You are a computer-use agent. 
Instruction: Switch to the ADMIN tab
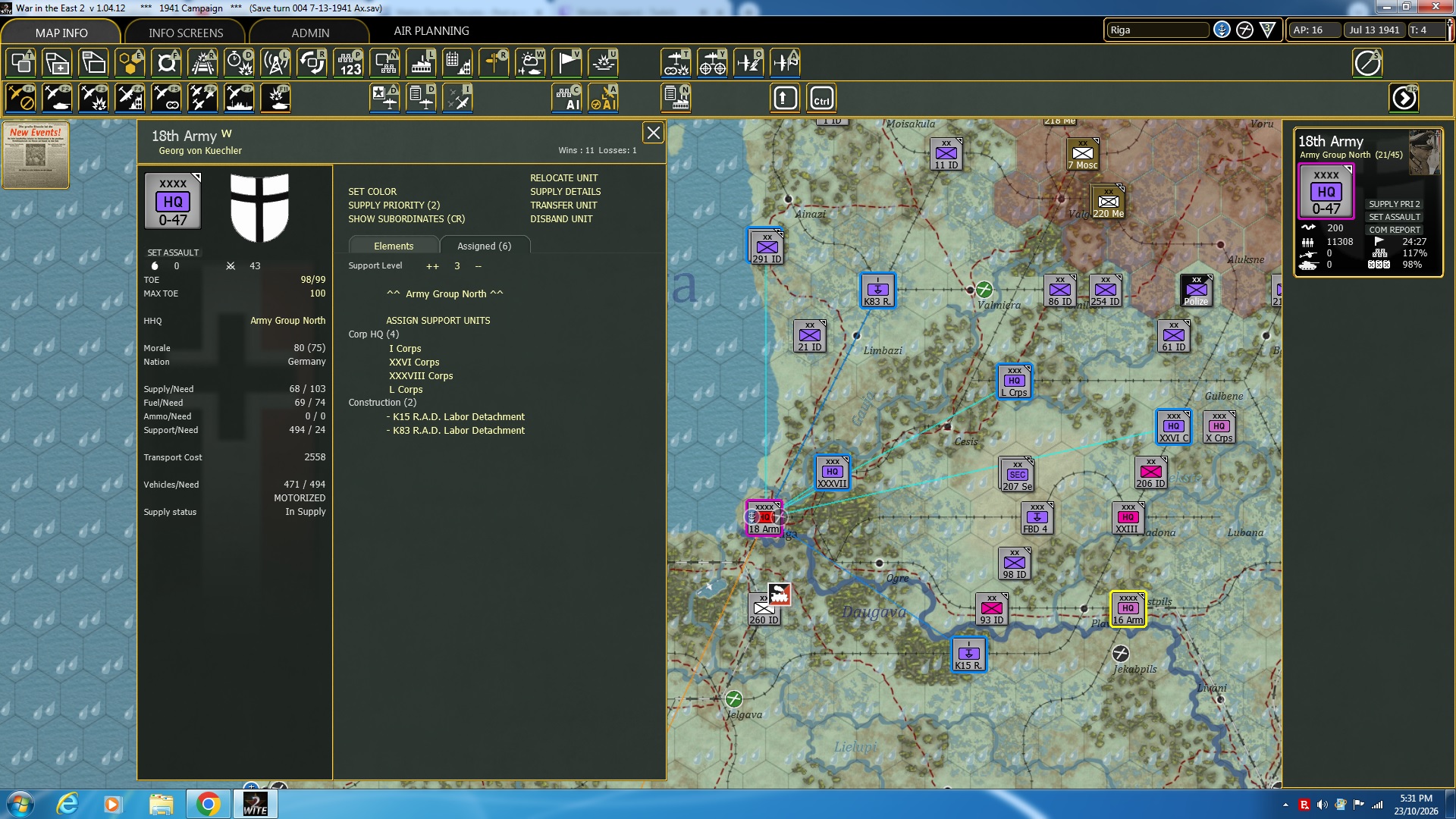tap(310, 33)
